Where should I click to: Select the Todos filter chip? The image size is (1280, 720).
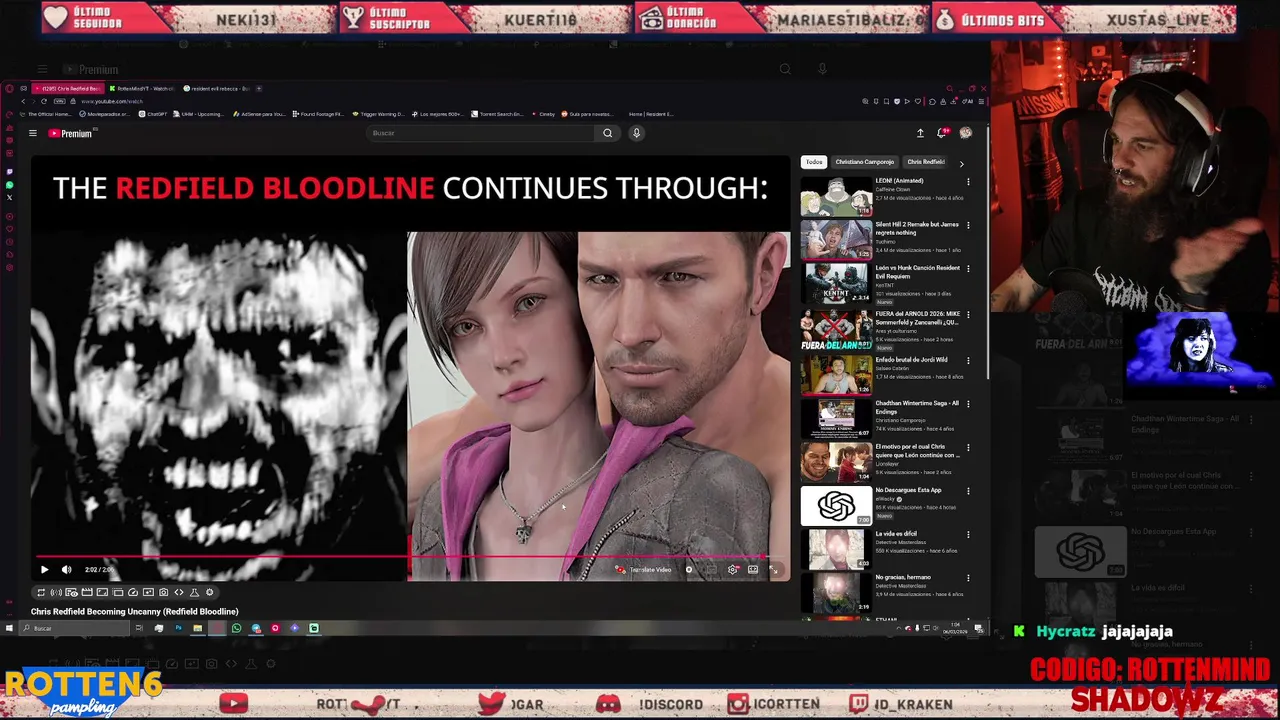click(814, 162)
